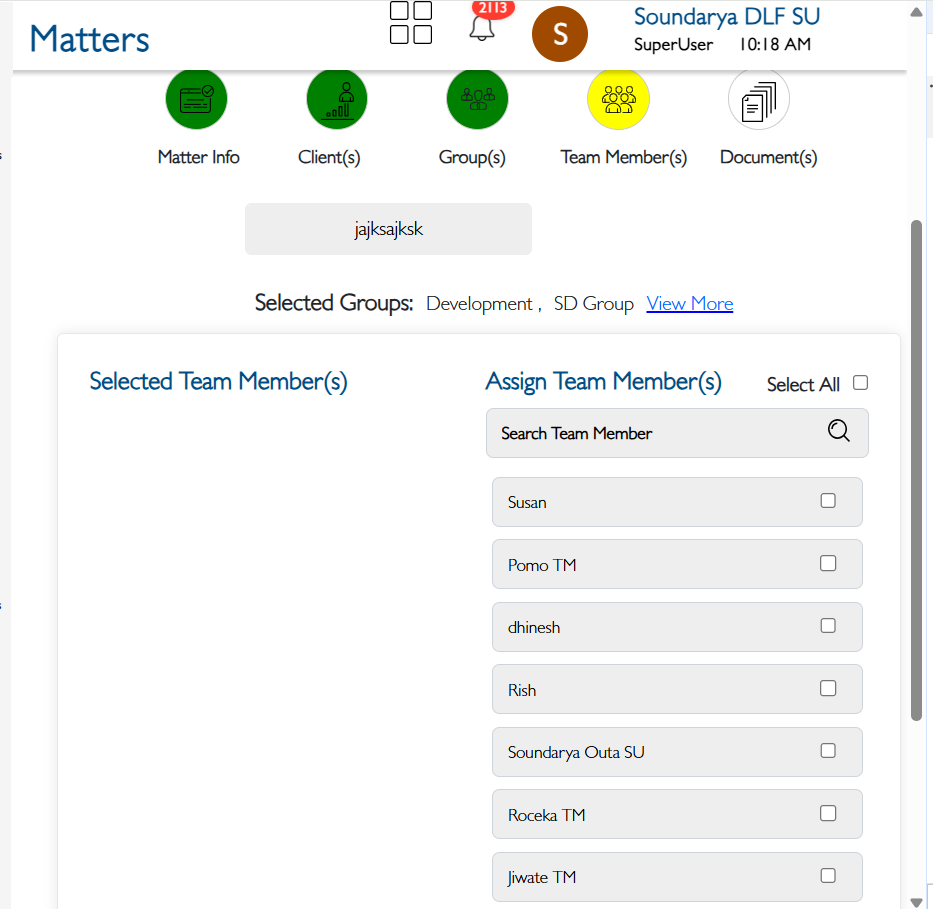
Task: Click the jajksajksk matter name box
Action: pos(388,229)
